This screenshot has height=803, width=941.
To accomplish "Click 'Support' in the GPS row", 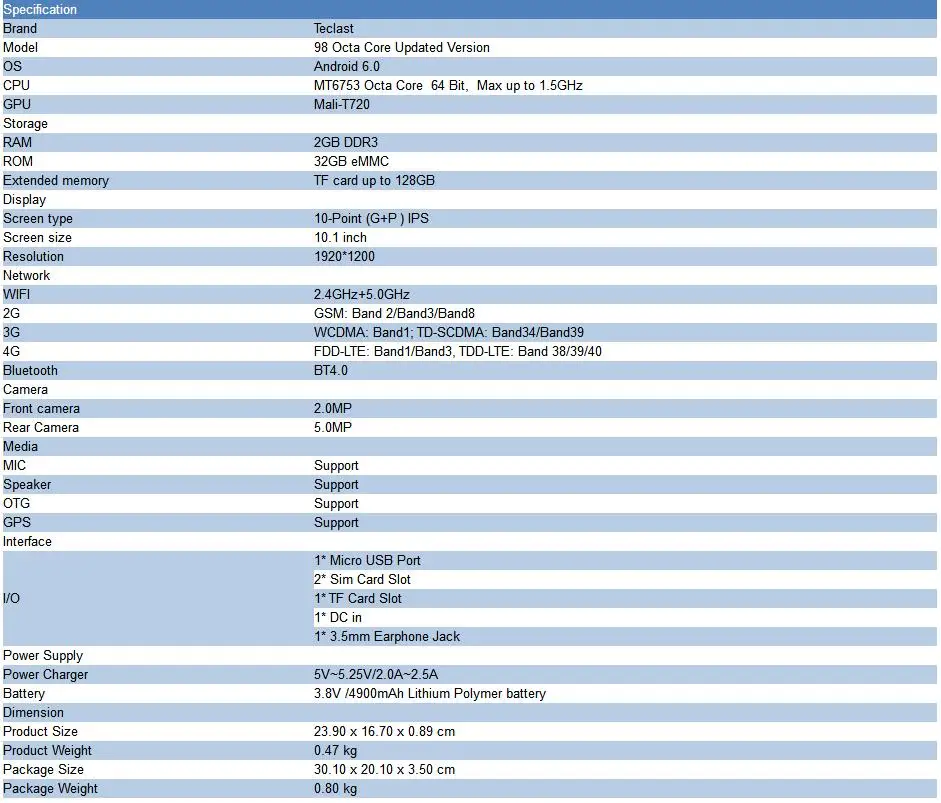I will click(336, 523).
